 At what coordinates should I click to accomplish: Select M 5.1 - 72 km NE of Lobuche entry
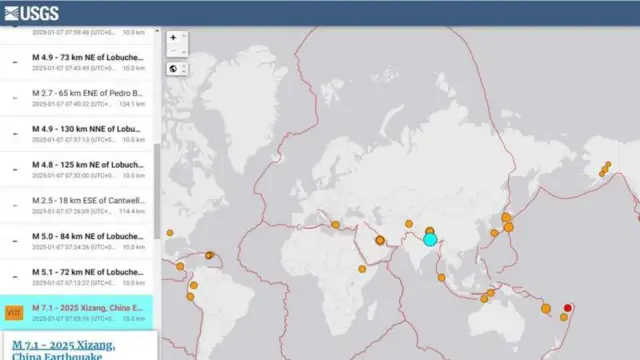point(77,277)
